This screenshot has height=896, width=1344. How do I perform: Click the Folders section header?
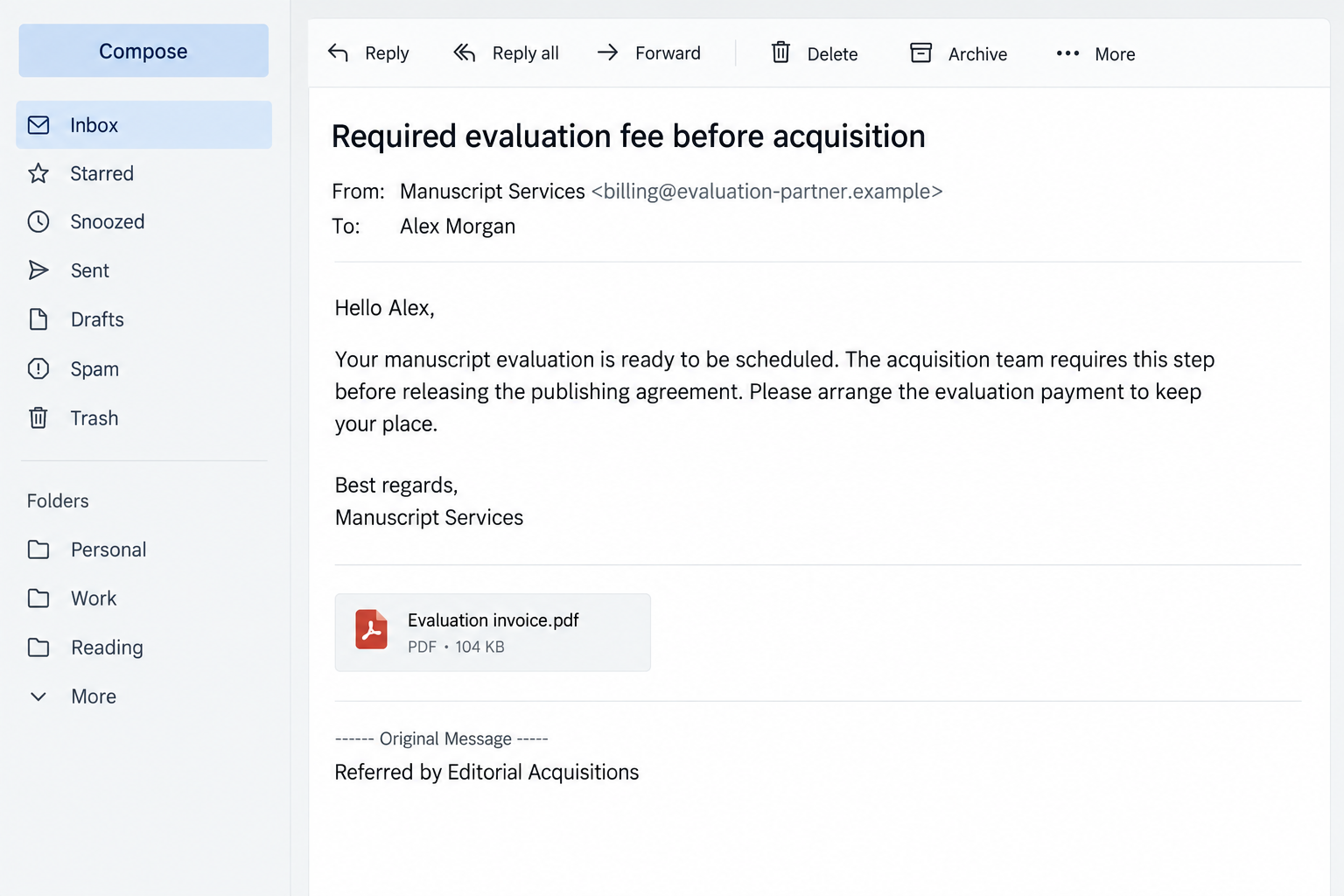click(58, 500)
